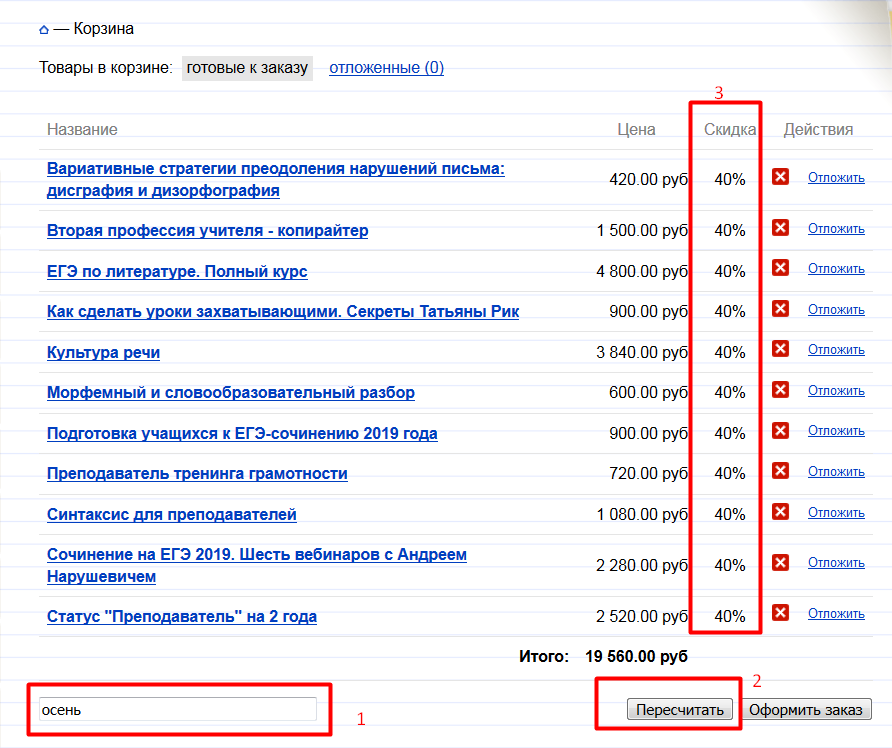Focus the promo code field containing 'осень'
Image resolution: width=892 pixels, height=748 pixels.
click(x=177, y=710)
